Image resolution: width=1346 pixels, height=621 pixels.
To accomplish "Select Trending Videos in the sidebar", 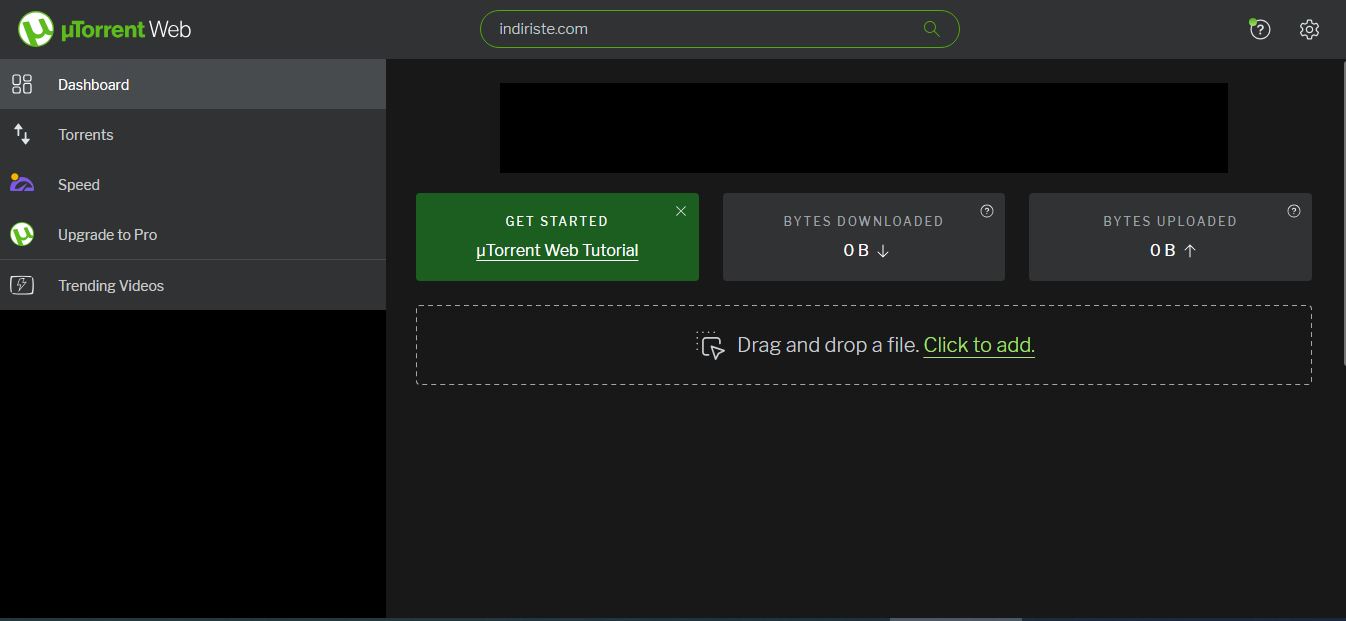I will [x=193, y=285].
